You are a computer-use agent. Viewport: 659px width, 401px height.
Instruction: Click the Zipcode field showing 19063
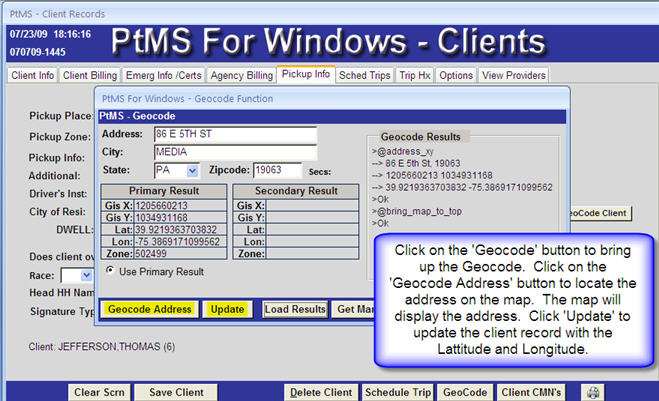pos(277,170)
